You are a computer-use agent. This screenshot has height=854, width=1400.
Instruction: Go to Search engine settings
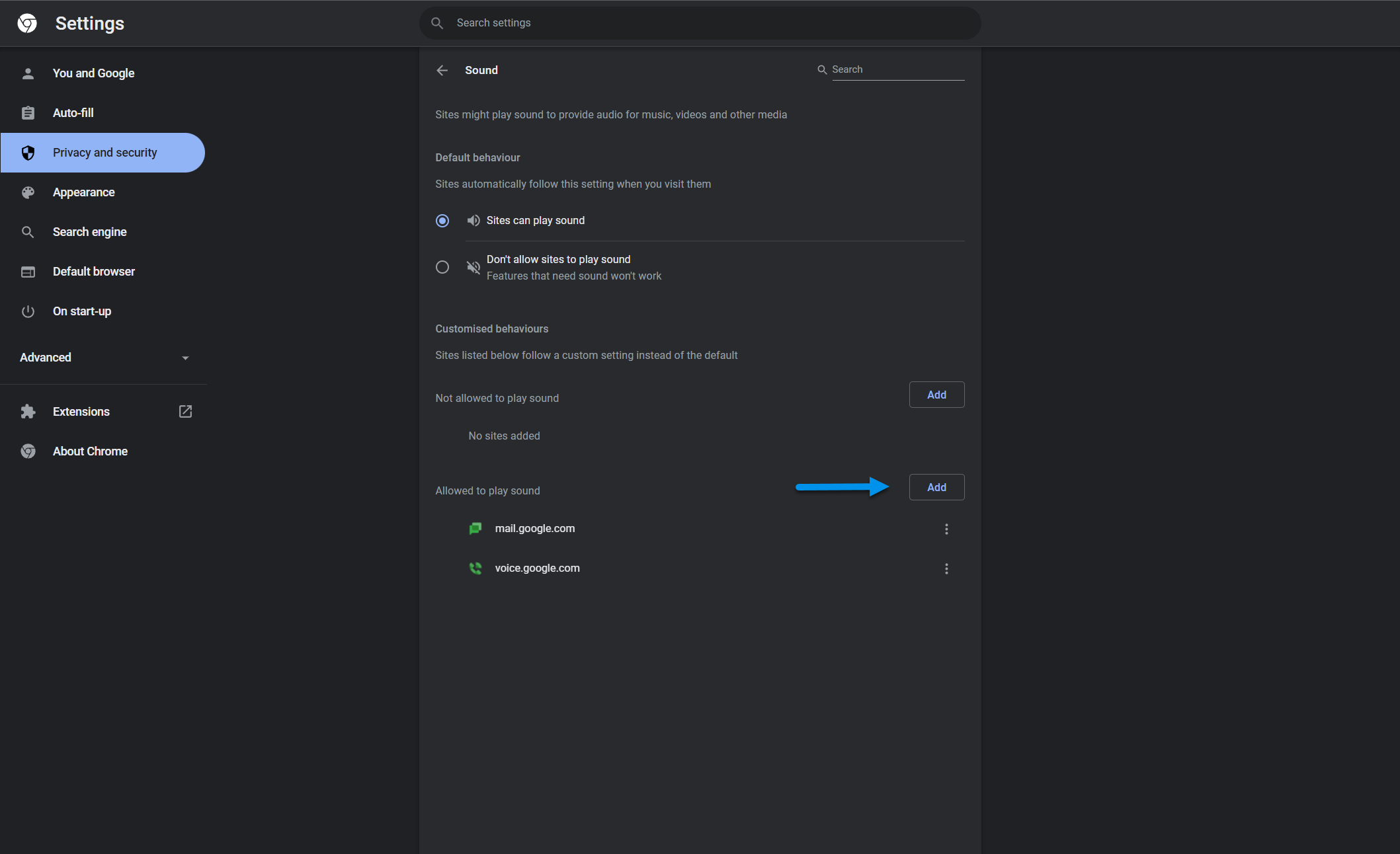click(103, 232)
